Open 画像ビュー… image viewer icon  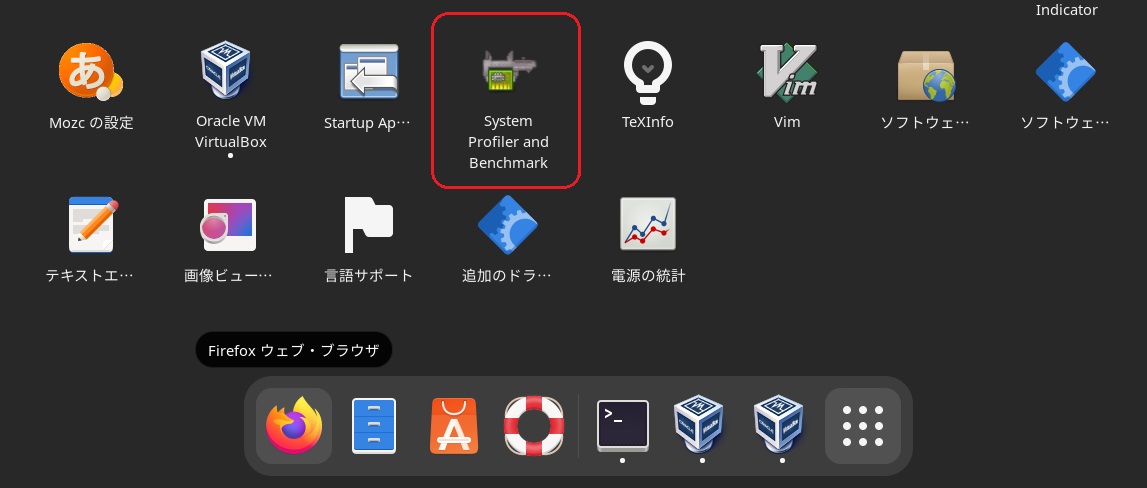pyautogui.click(x=230, y=225)
